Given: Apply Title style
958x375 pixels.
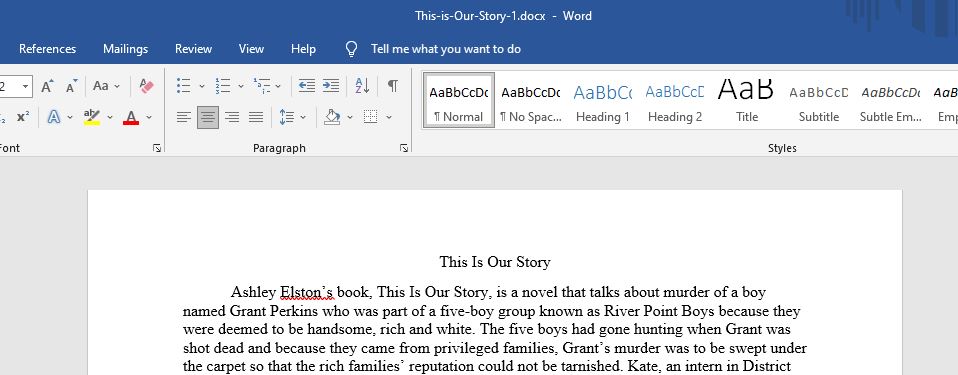Looking at the screenshot, I should (746, 101).
